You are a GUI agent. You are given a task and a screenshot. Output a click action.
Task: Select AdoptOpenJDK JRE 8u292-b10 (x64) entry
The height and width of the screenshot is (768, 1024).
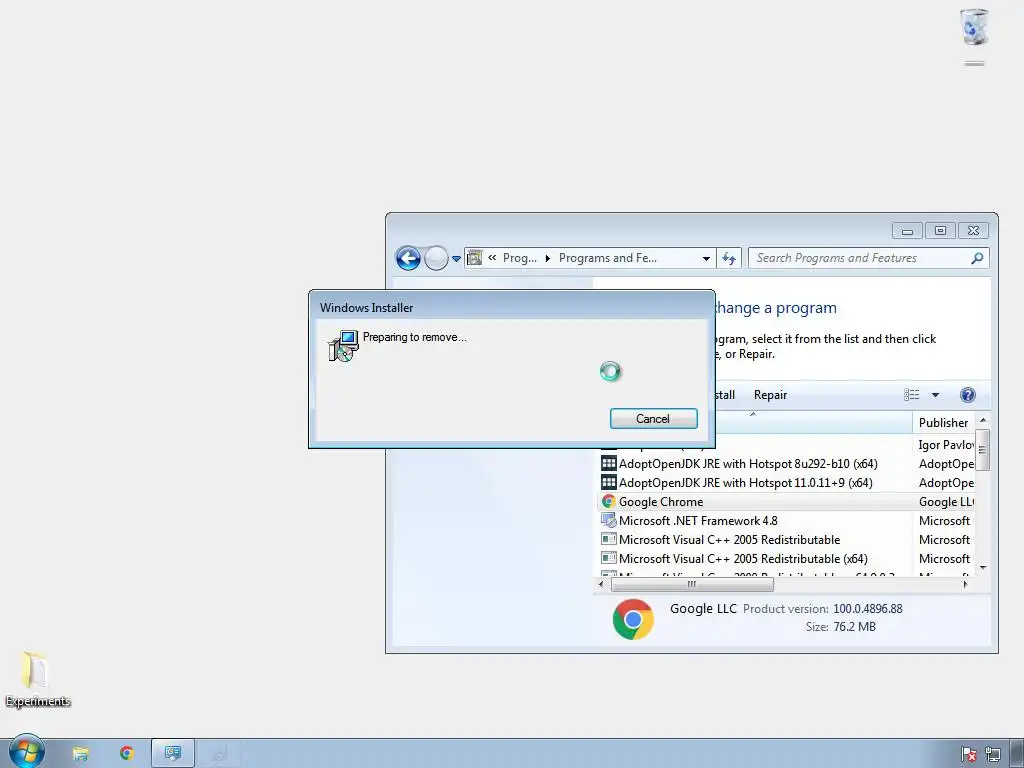748,464
